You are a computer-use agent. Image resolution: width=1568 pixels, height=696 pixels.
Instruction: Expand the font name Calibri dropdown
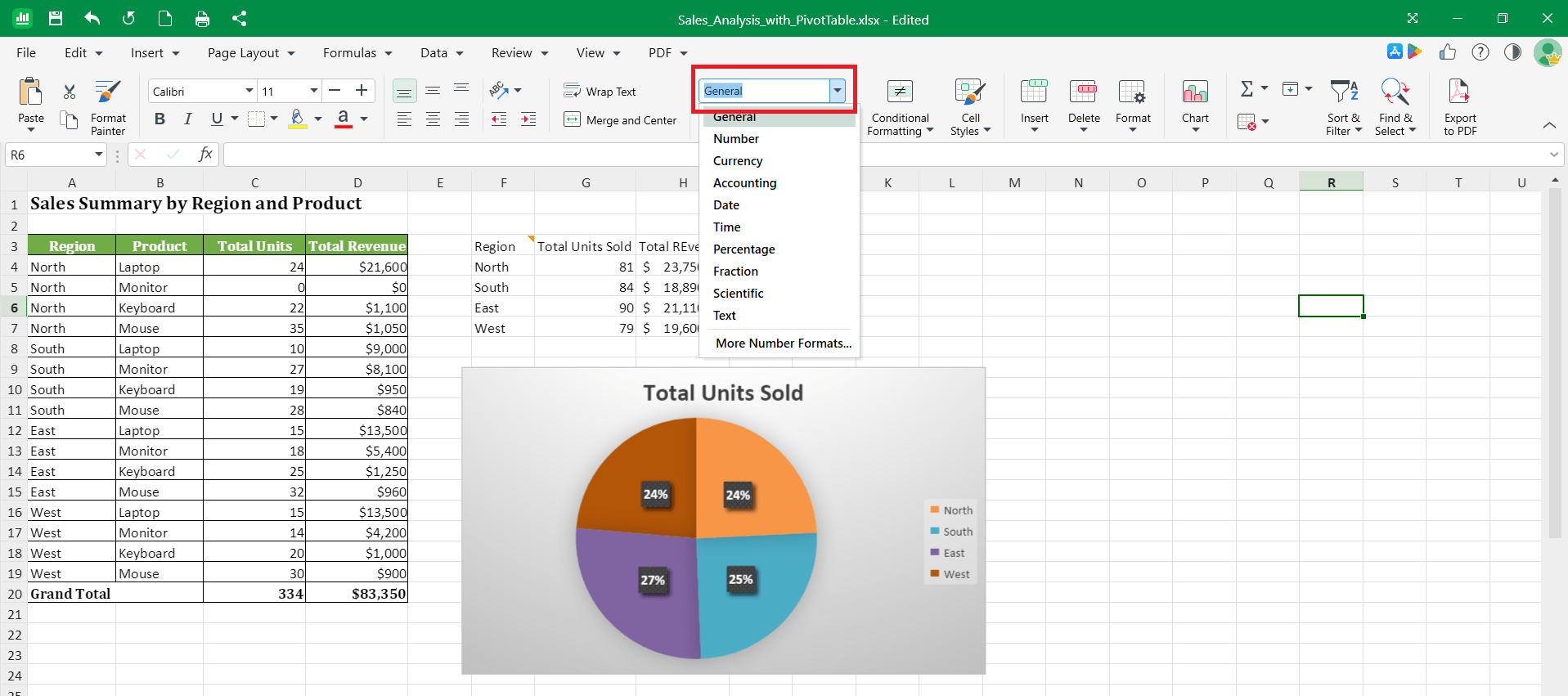[249, 91]
